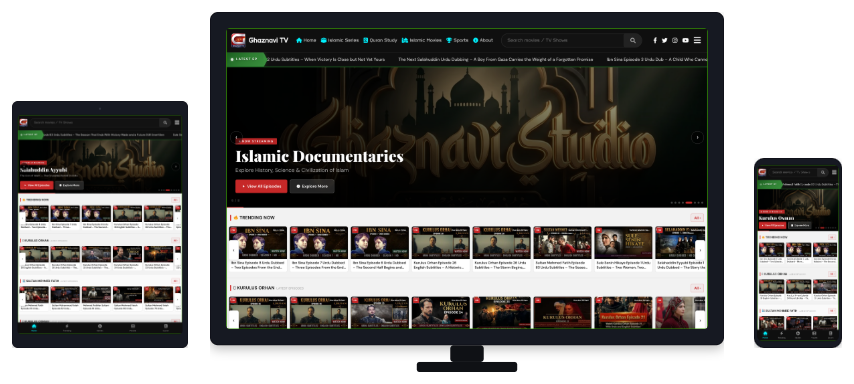Open Ibn Sina 'Two Episodes From the End' thumbnail
854x384 pixels.
258,242
